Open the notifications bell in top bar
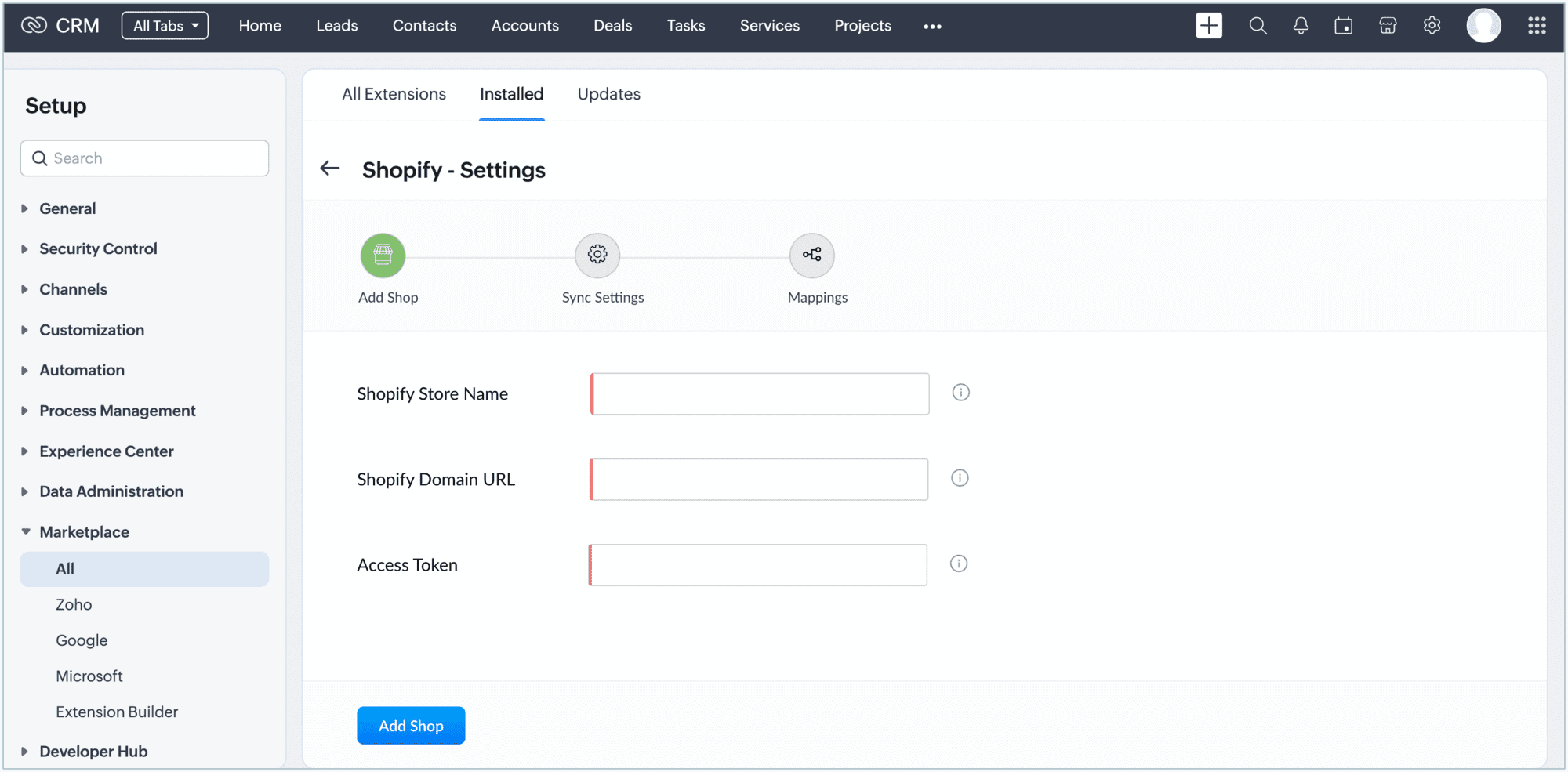Viewport: 1568px width, 772px height. point(1301,26)
